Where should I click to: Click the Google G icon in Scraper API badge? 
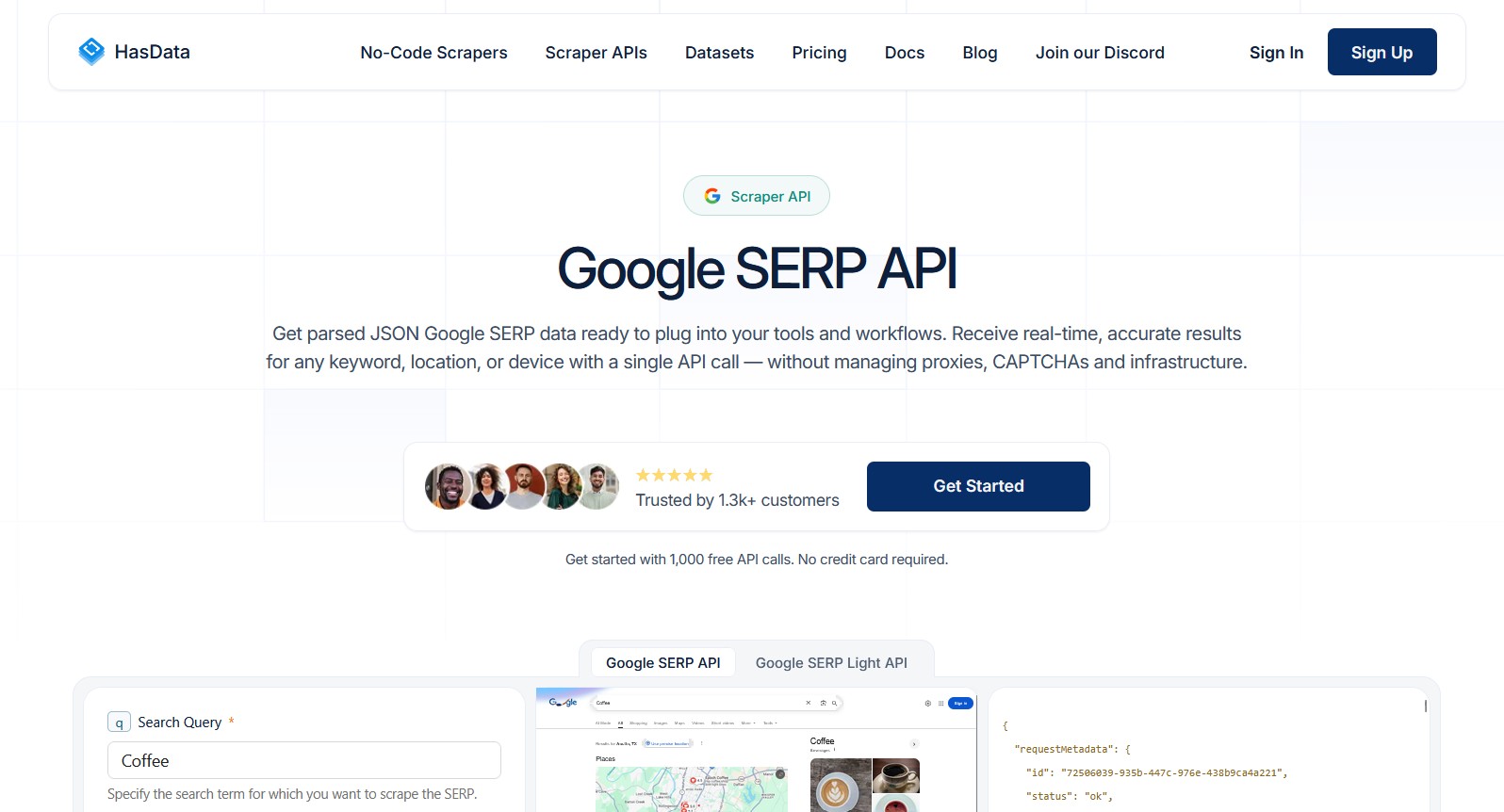tap(712, 196)
